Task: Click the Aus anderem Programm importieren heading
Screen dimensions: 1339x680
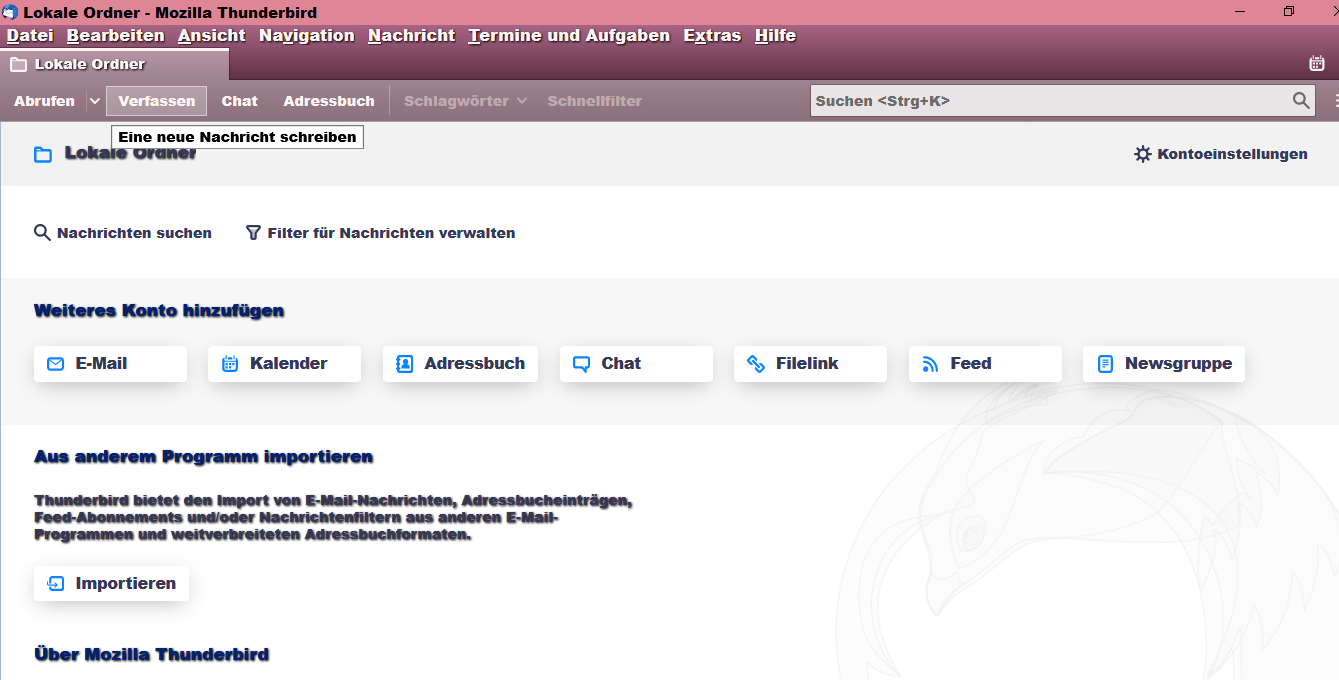Action: [204, 457]
